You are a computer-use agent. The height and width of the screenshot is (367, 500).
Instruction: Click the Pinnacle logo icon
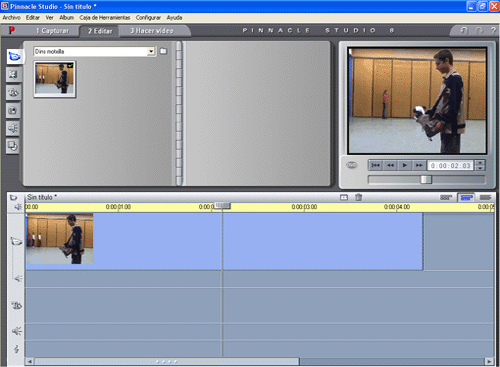[x=11, y=30]
